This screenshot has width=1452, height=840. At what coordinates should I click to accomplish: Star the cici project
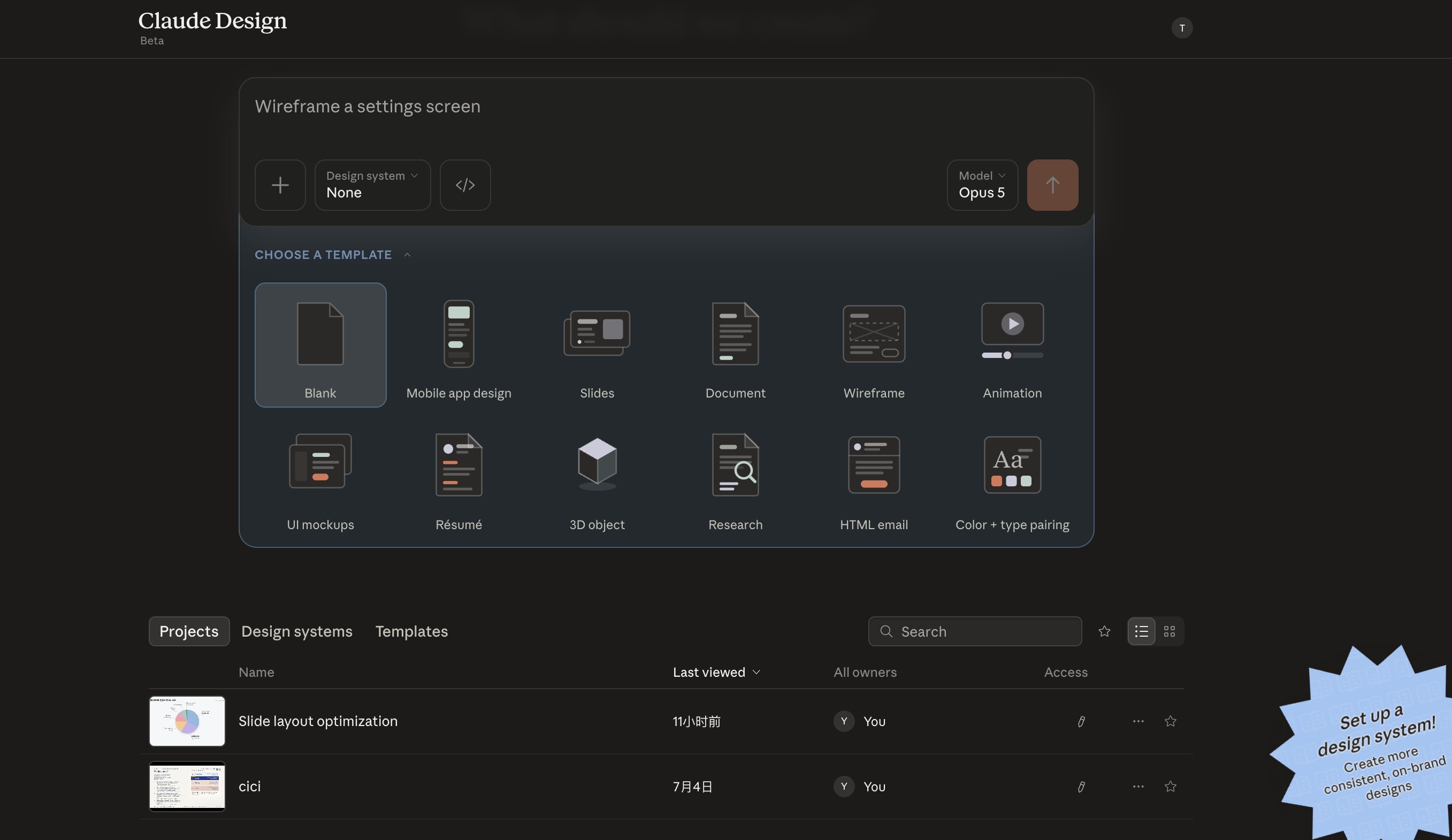pyautogui.click(x=1170, y=786)
